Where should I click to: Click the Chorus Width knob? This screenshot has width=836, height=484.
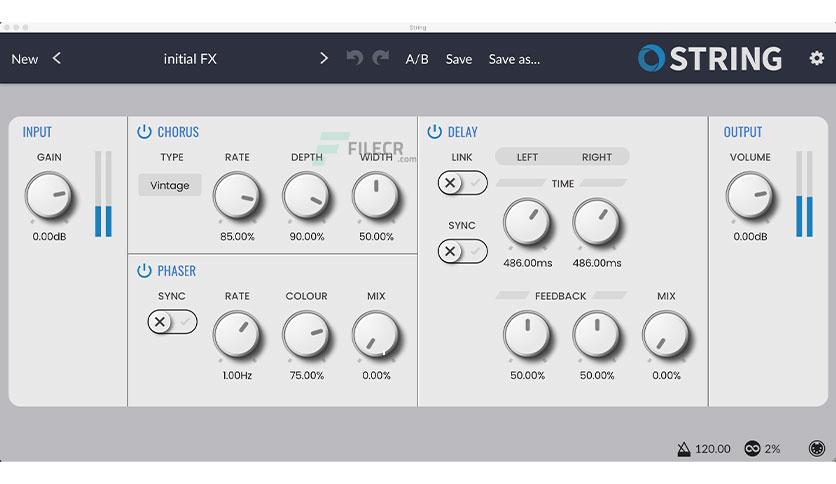pyautogui.click(x=376, y=196)
